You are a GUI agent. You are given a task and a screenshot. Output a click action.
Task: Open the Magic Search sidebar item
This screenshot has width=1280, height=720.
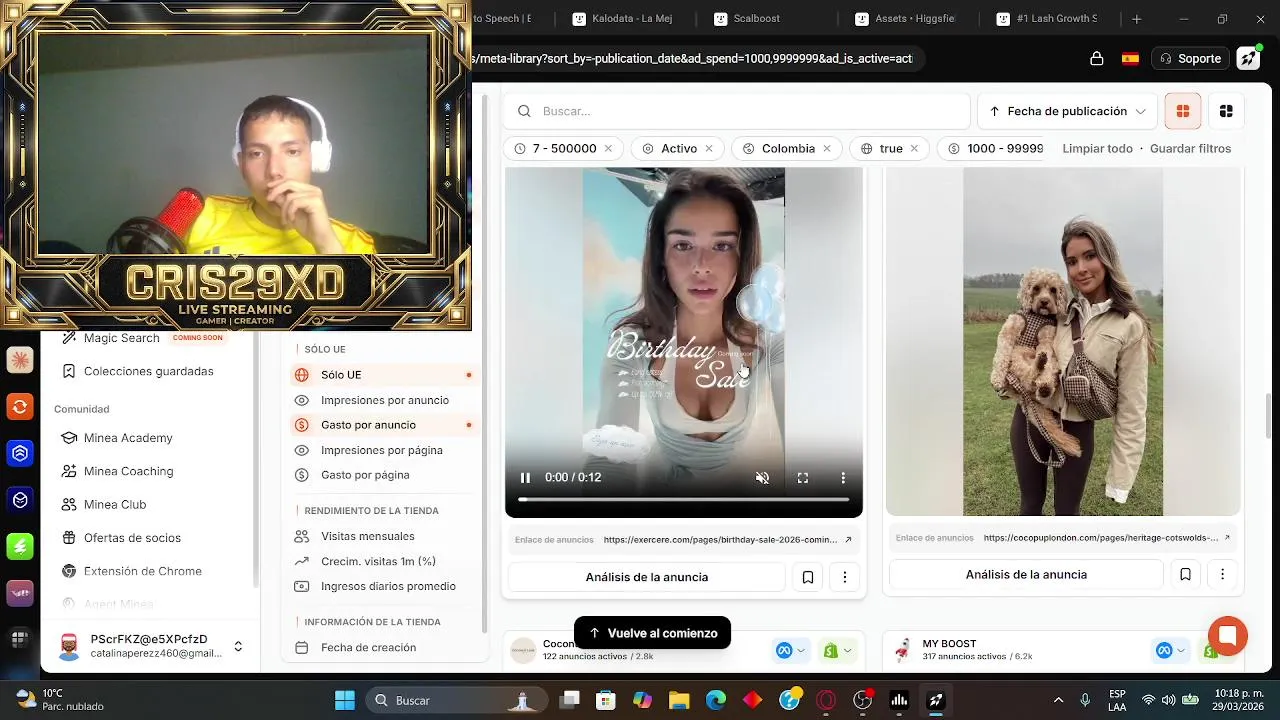[x=121, y=338]
